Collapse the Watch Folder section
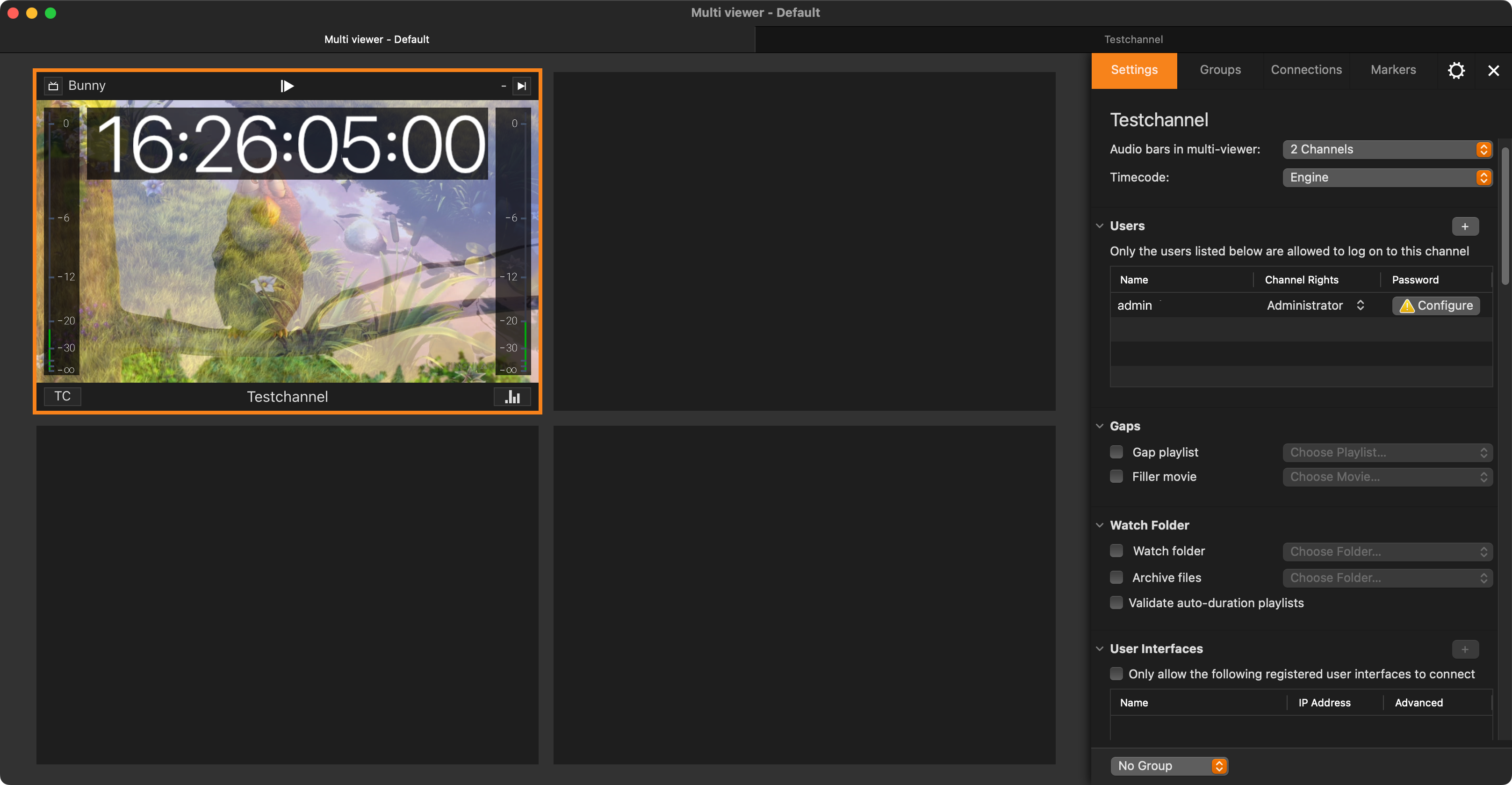This screenshot has height=785, width=1512. pyautogui.click(x=1099, y=525)
